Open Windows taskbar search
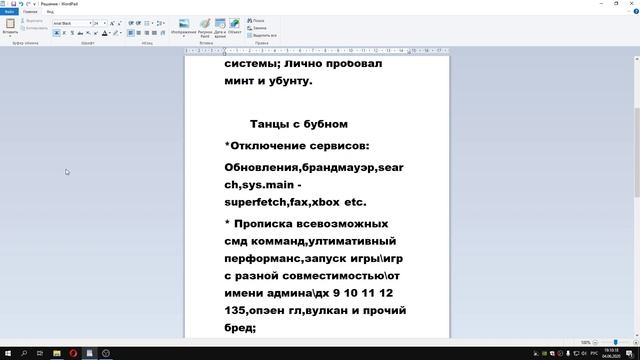The height and width of the screenshot is (360, 640). point(24,353)
